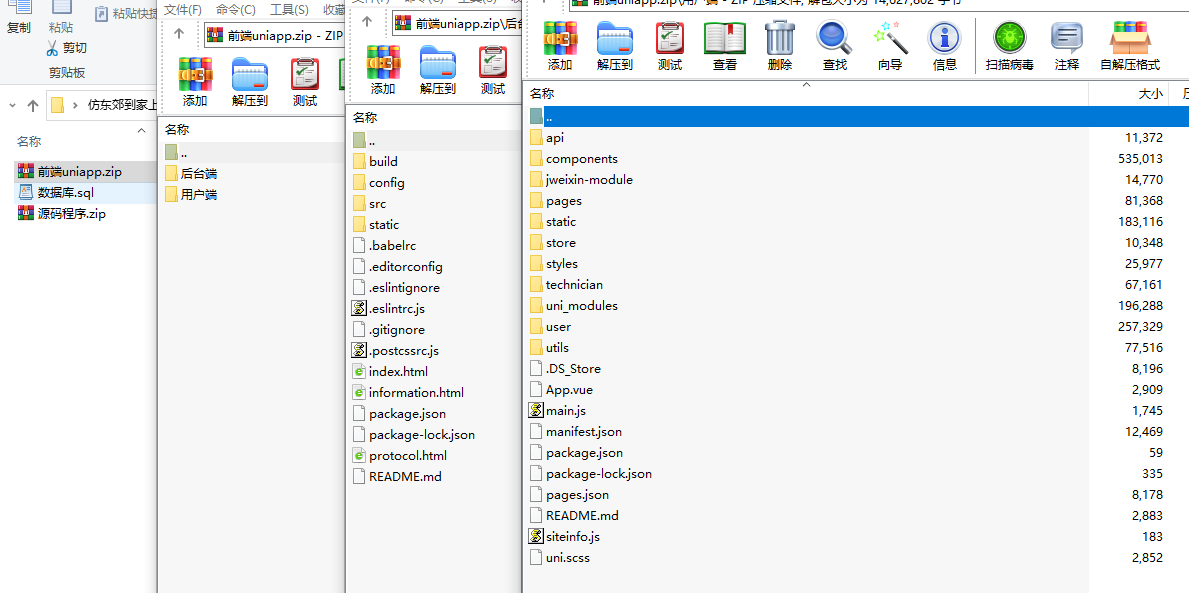This screenshot has width=1189, height=593.
Task: Select information.html in the file list
Action: pyautogui.click(x=416, y=393)
